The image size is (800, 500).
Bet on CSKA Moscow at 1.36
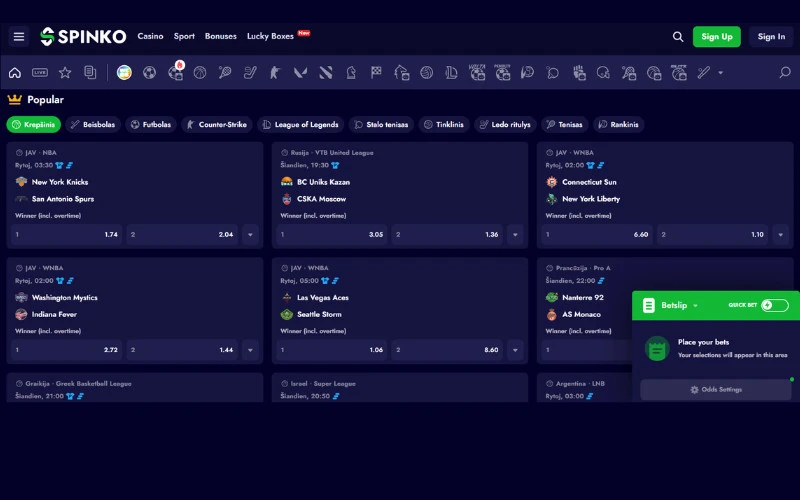pyautogui.click(x=447, y=235)
